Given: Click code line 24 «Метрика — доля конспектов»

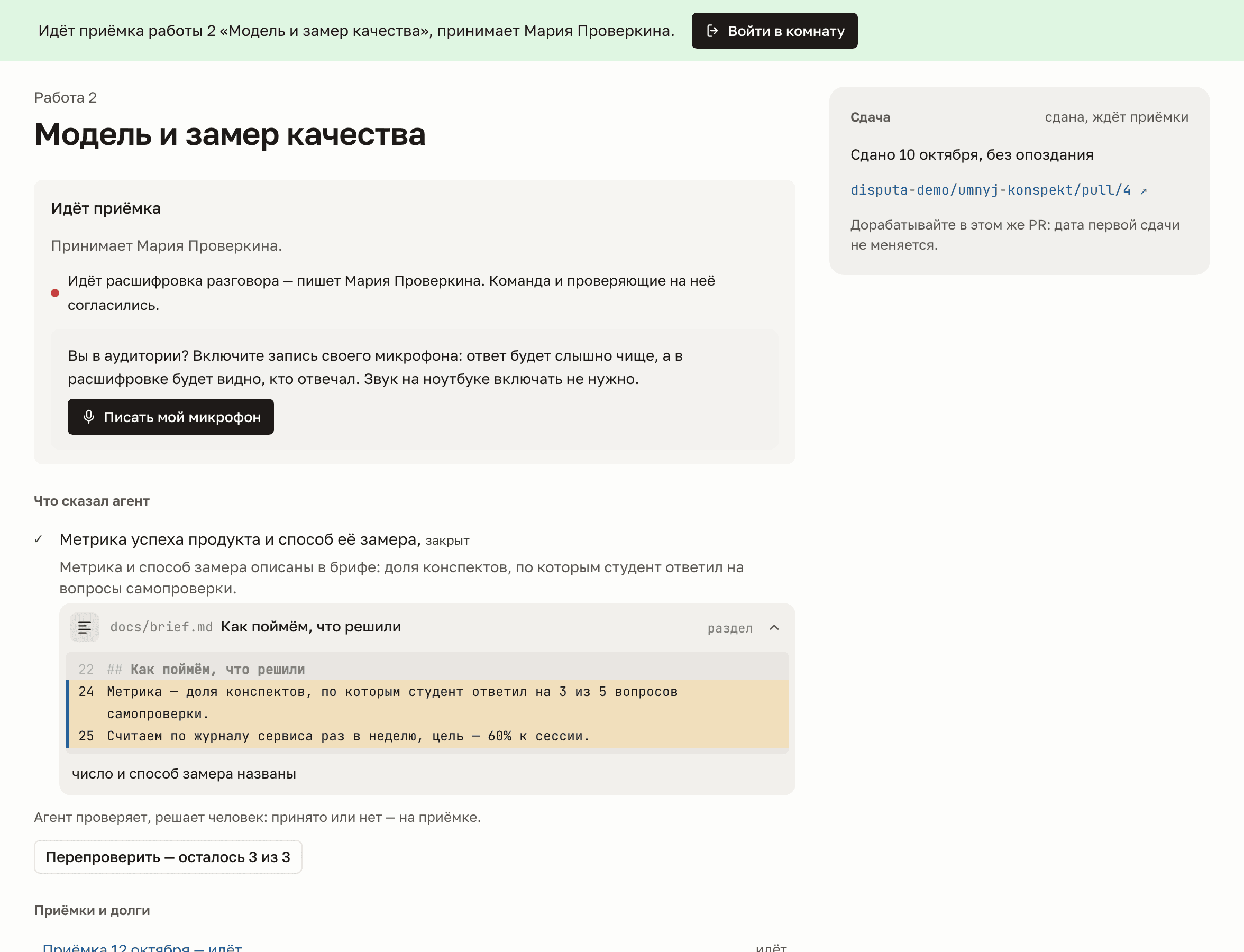Looking at the screenshot, I should pyautogui.click(x=428, y=703).
